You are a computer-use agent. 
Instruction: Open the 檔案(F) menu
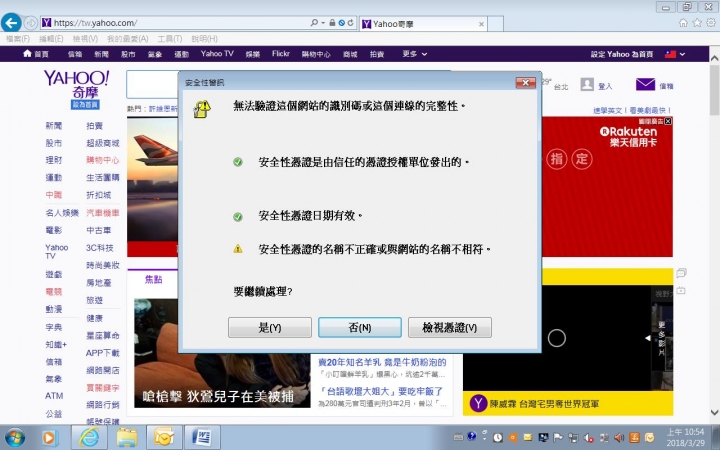coord(18,39)
